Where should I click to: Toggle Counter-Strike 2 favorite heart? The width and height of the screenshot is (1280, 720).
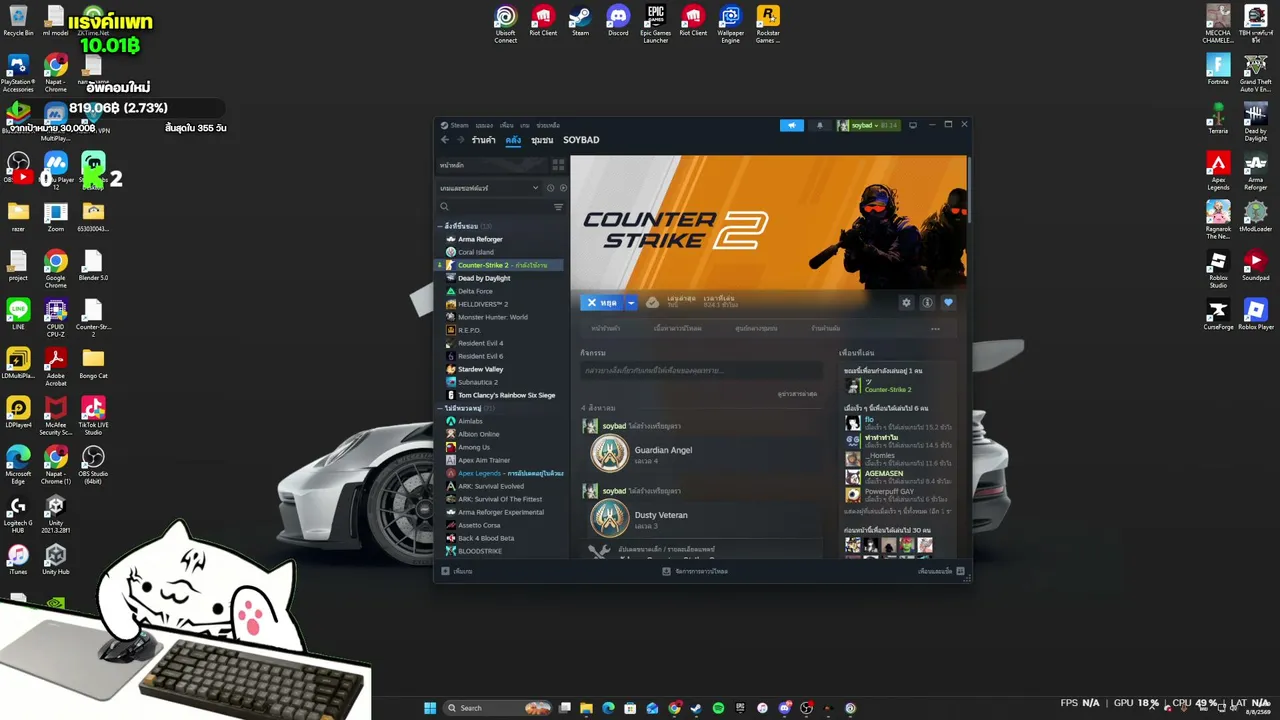tap(948, 303)
